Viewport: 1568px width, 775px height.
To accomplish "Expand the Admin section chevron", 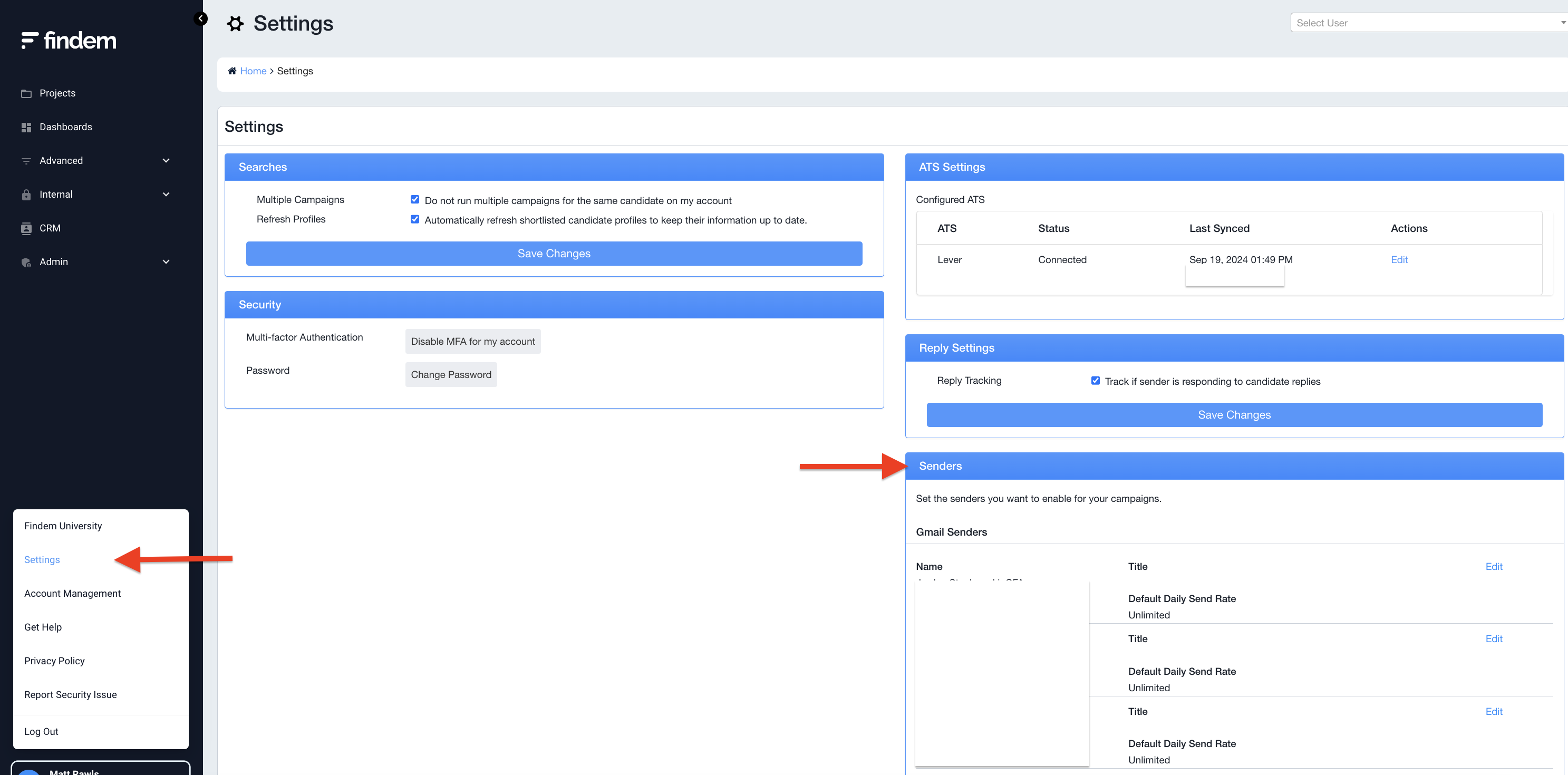I will coord(166,262).
